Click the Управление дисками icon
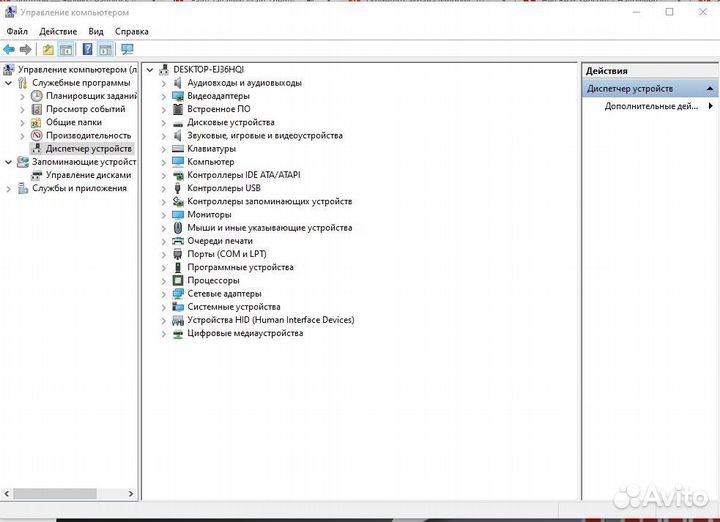 coord(37,175)
